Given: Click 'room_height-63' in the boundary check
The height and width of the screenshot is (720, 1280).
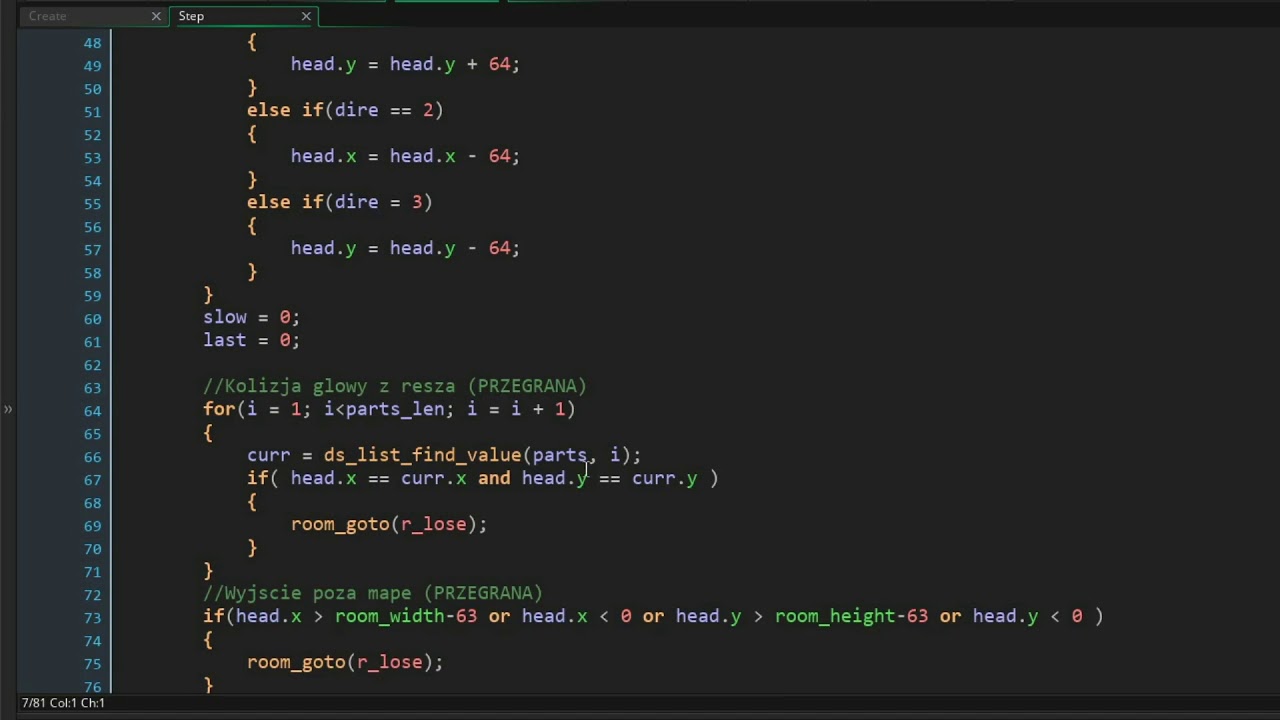Looking at the screenshot, I should 851,616.
